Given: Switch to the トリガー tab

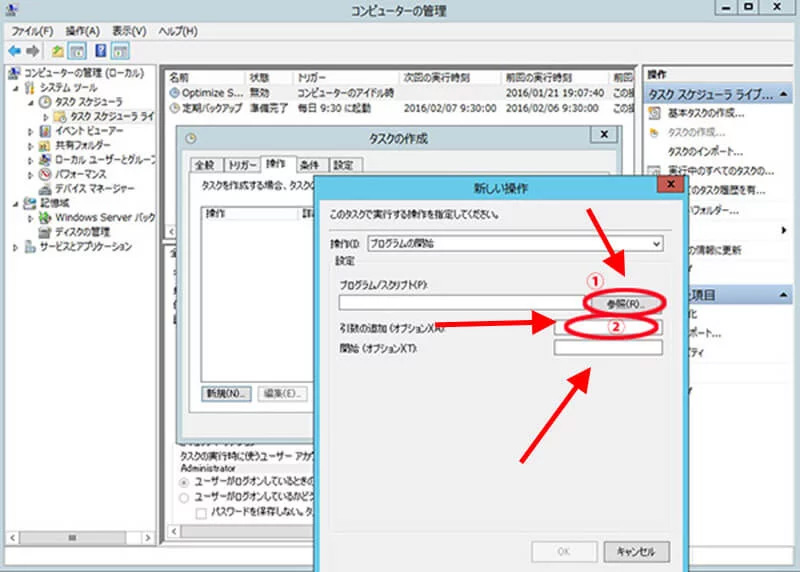Looking at the screenshot, I should click(241, 165).
